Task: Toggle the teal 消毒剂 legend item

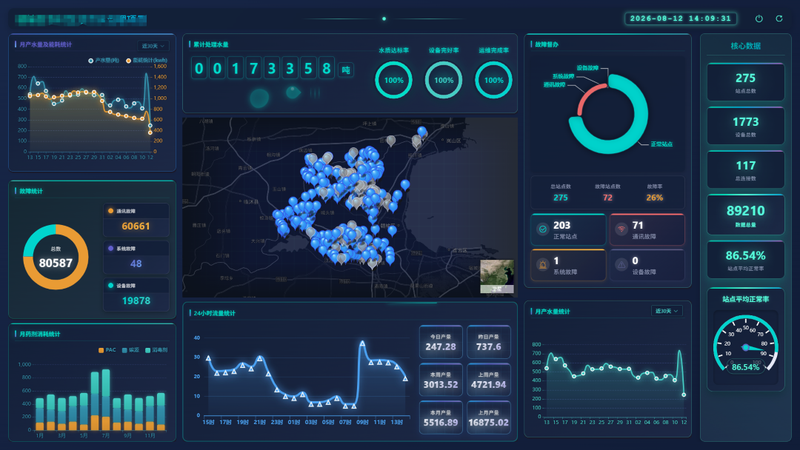Action: pyautogui.click(x=156, y=350)
